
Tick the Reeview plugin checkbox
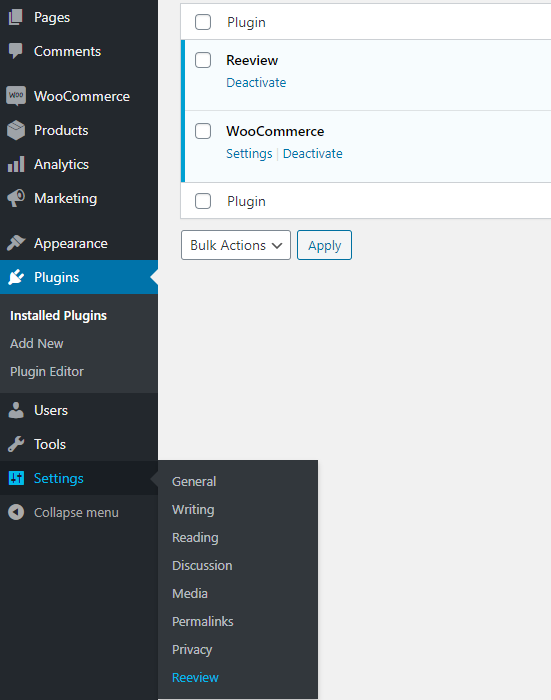click(203, 60)
